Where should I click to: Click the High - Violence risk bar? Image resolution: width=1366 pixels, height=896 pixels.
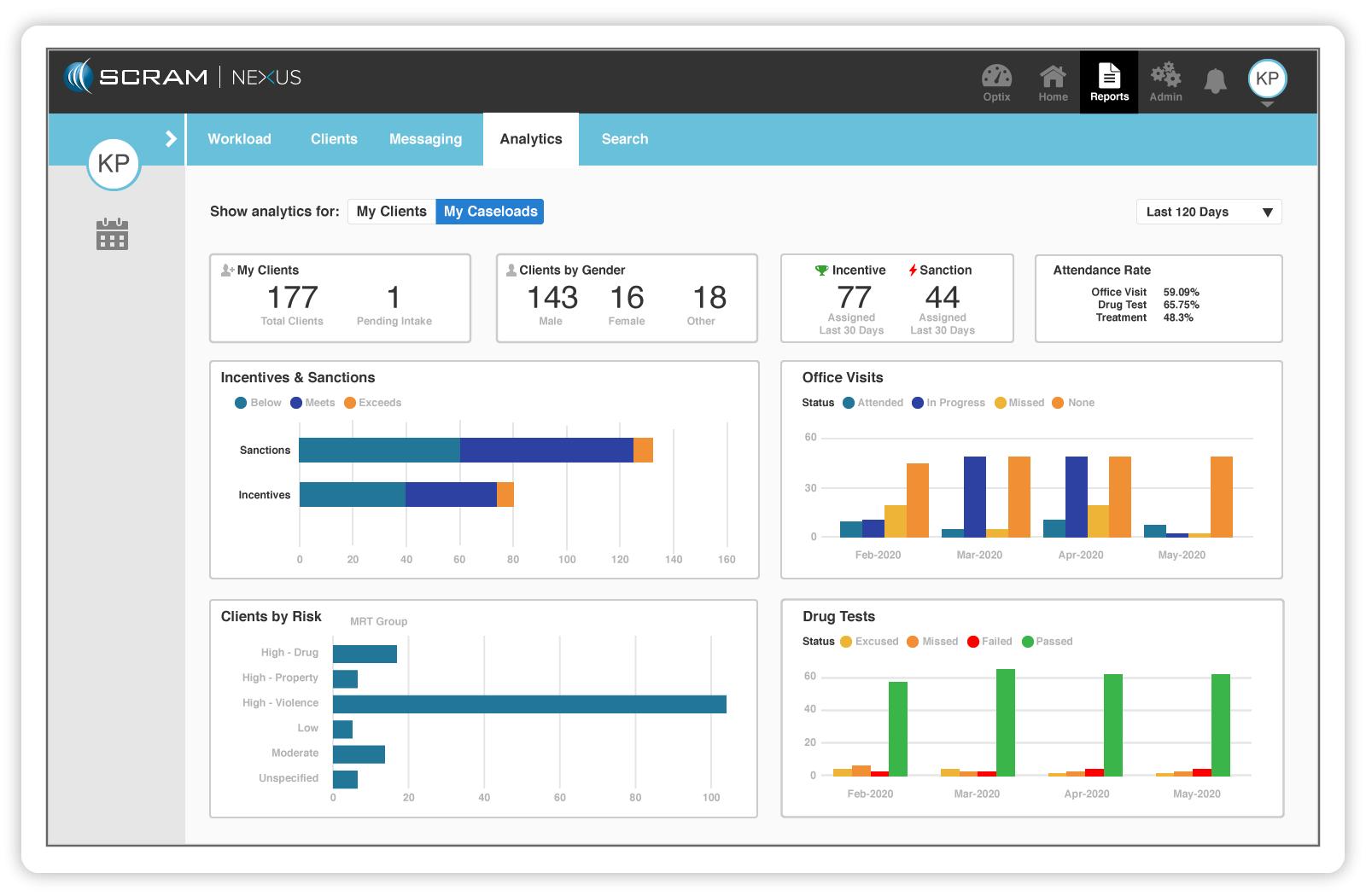tap(529, 704)
